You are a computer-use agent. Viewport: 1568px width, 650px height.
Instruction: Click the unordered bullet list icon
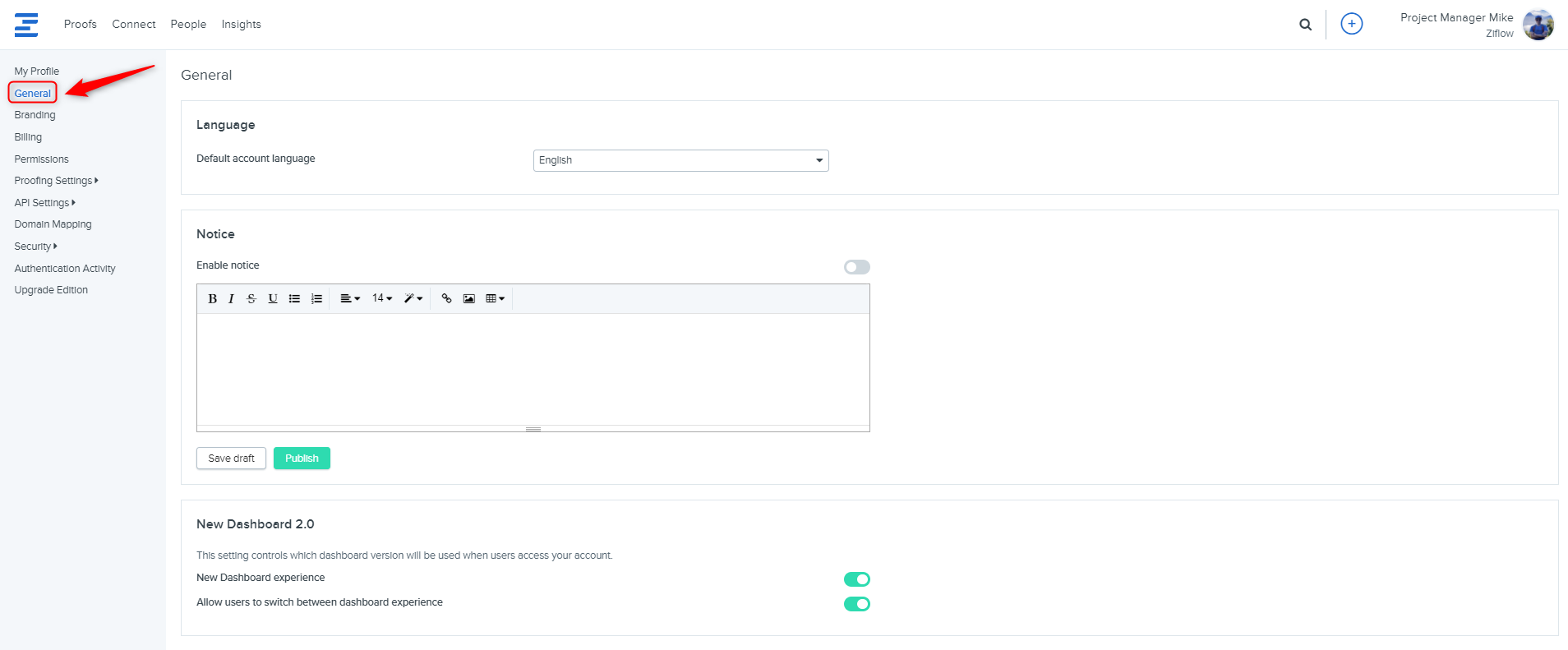tap(294, 299)
